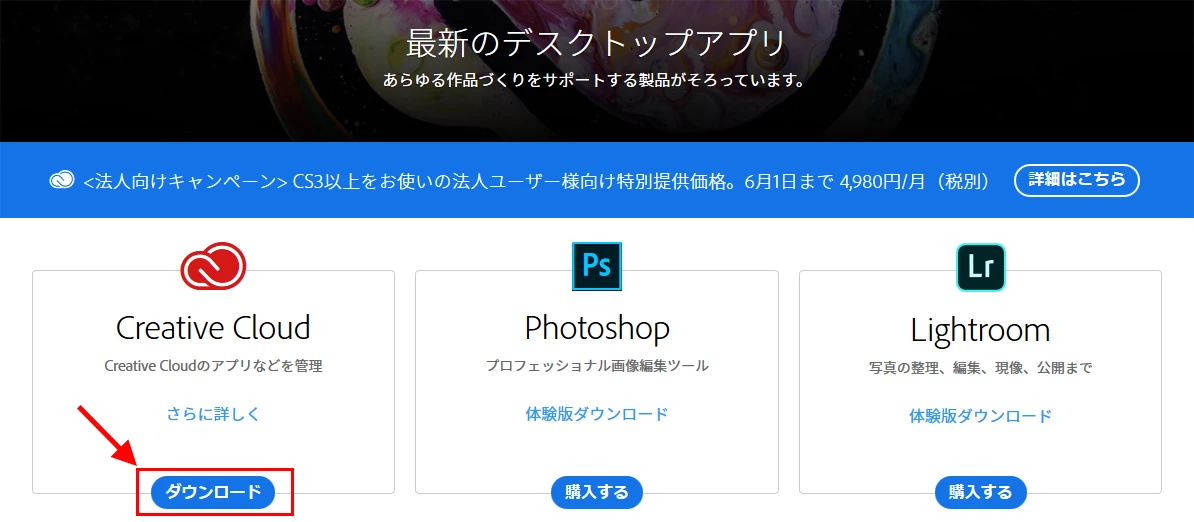Click the red Creative Cloud logo icon

click(213, 266)
